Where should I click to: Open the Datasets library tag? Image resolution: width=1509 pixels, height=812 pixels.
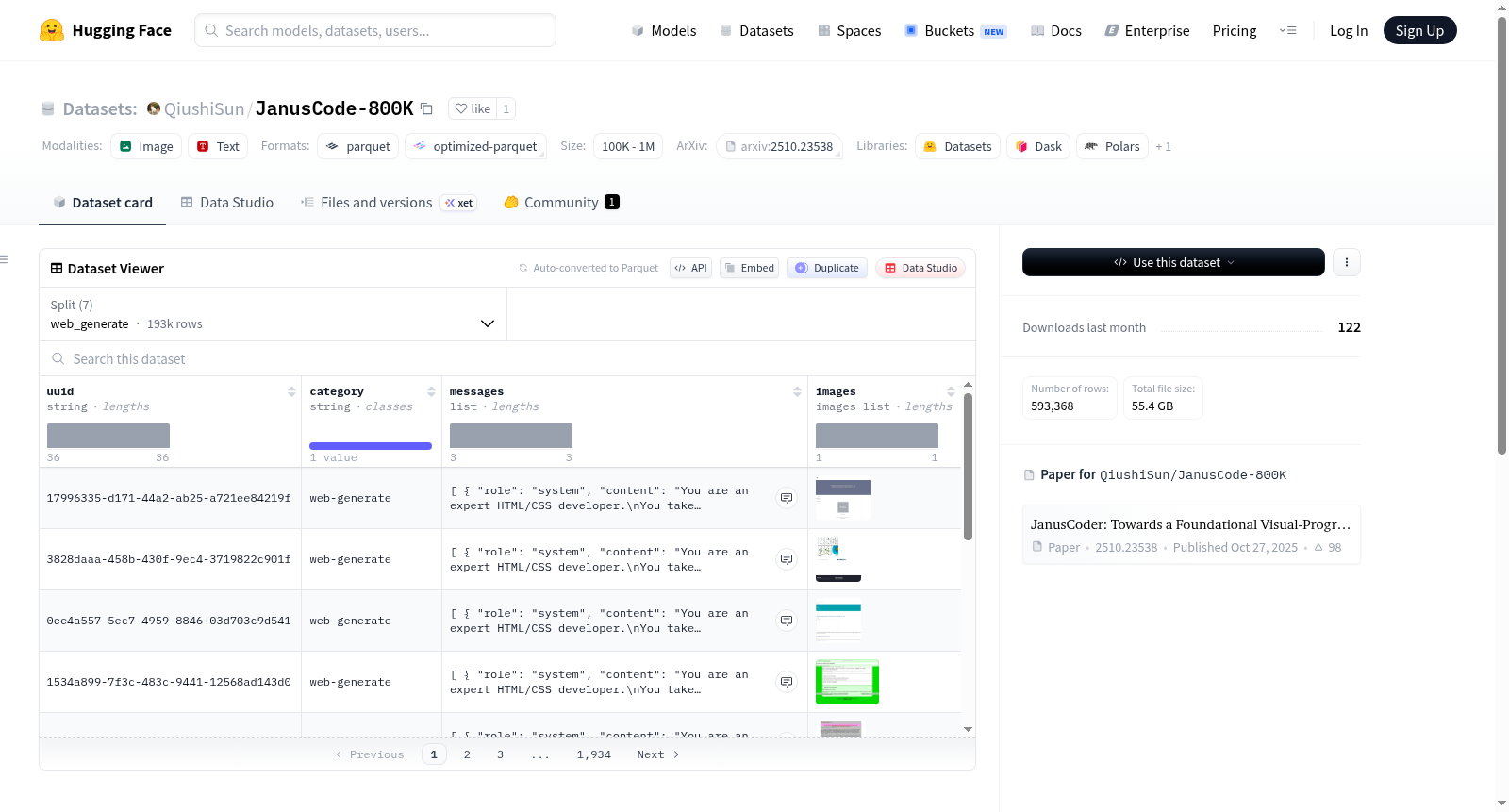click(x=957, y=146)
